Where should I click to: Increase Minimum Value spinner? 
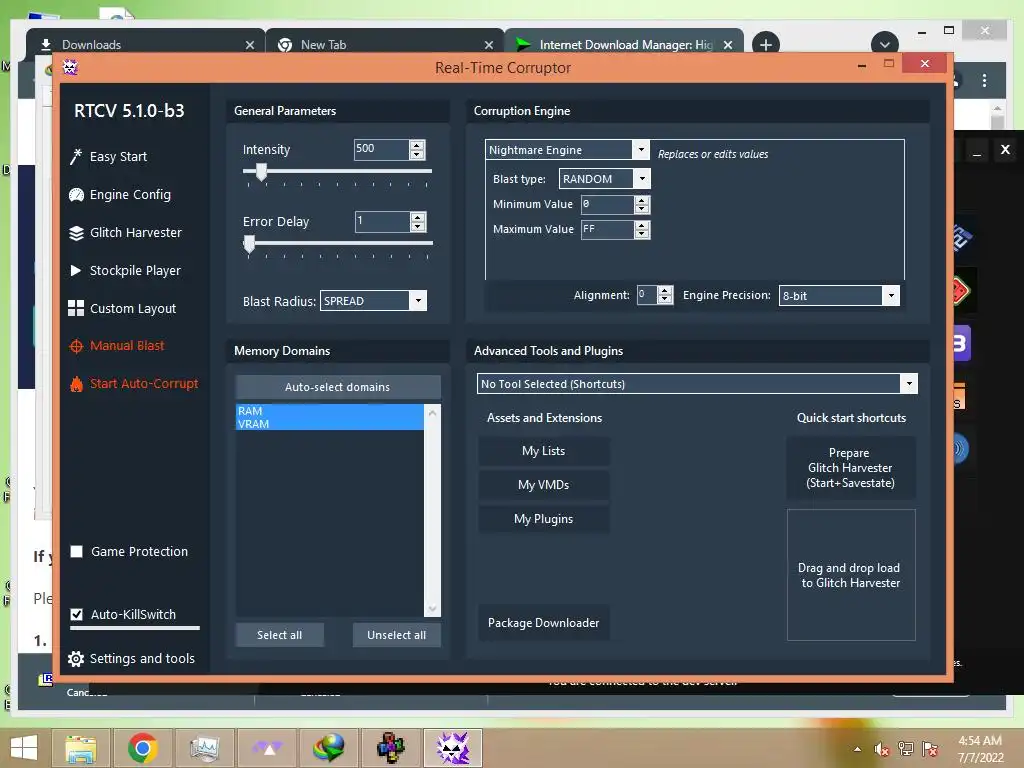642,200
